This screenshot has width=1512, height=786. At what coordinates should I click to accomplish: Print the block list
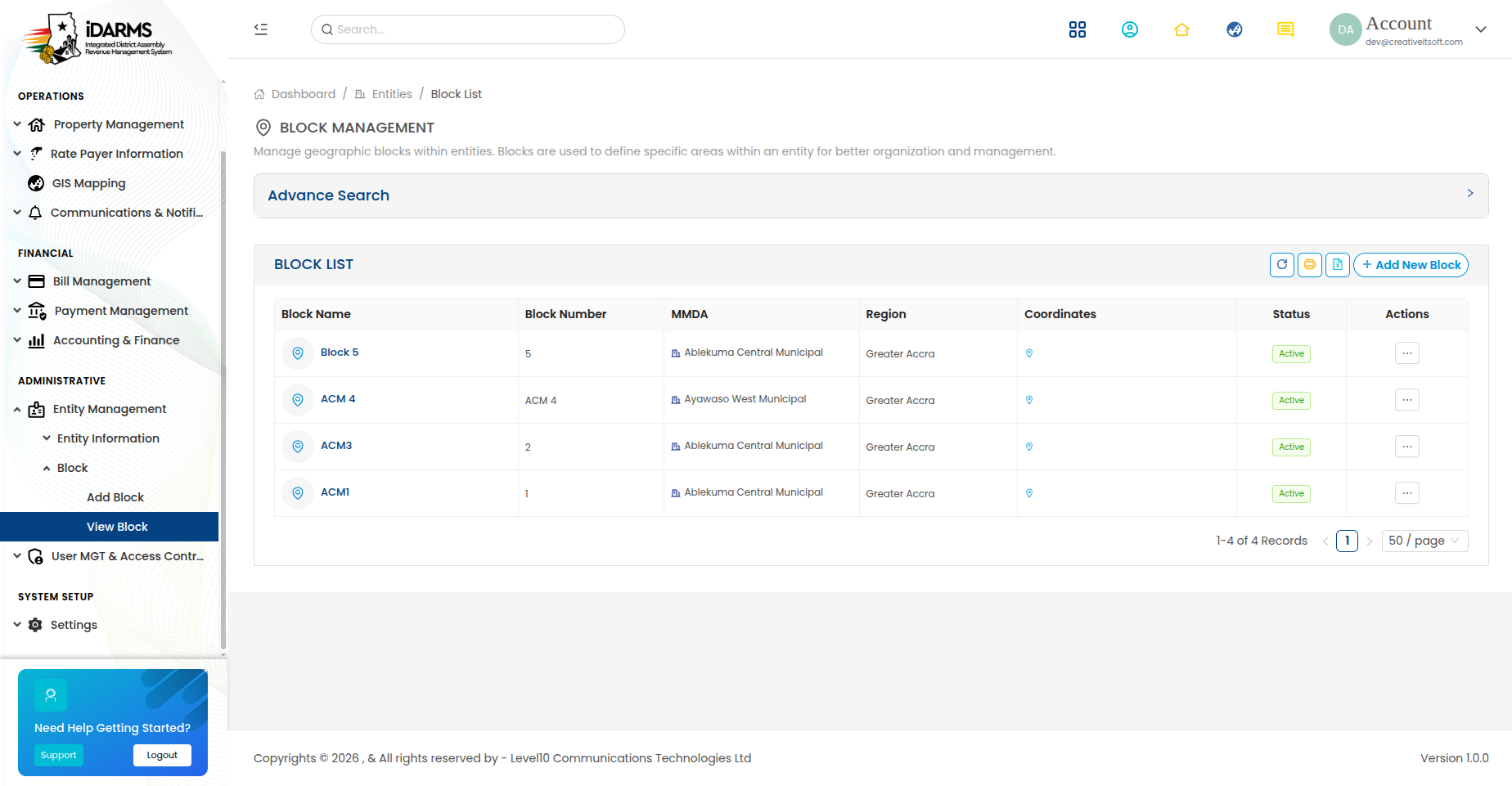coord(1310,265)
